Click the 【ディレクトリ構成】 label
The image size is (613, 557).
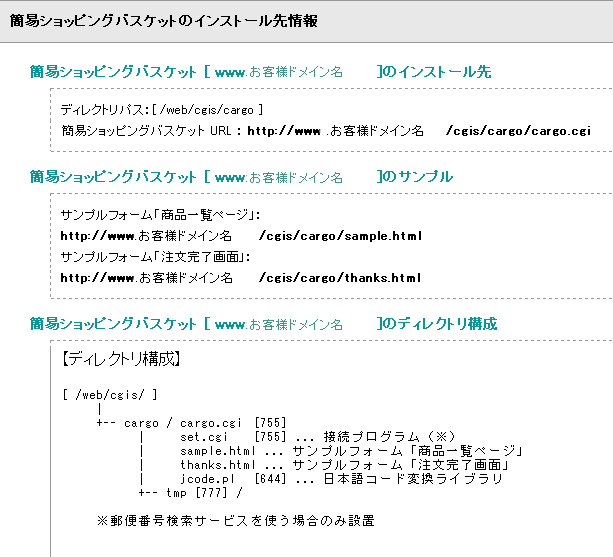coord(121,358)
